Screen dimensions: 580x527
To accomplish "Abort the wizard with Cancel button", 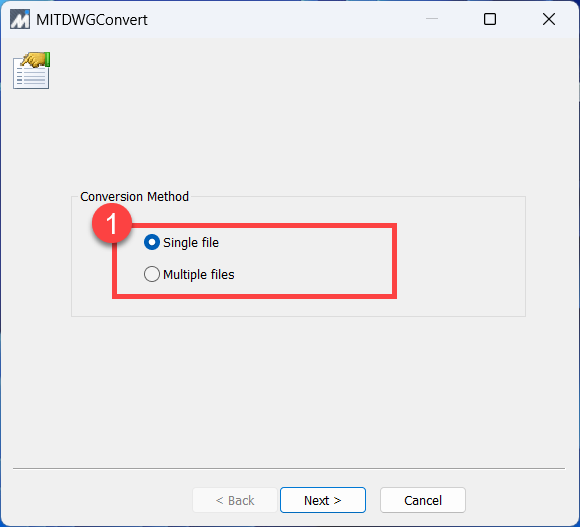I will [423, 500].
